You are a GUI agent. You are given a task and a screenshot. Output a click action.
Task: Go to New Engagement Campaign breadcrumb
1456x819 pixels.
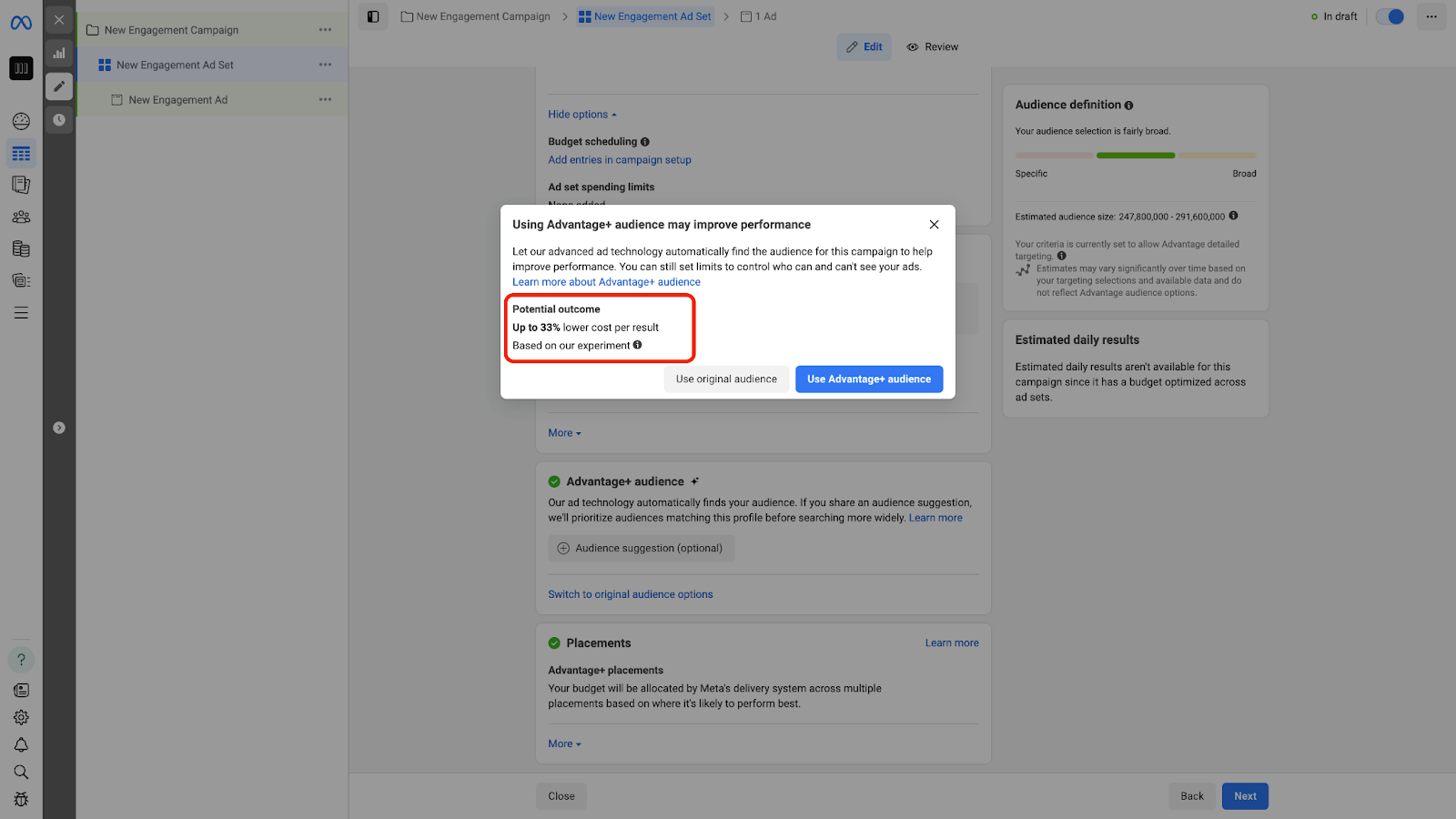(476, 16)
